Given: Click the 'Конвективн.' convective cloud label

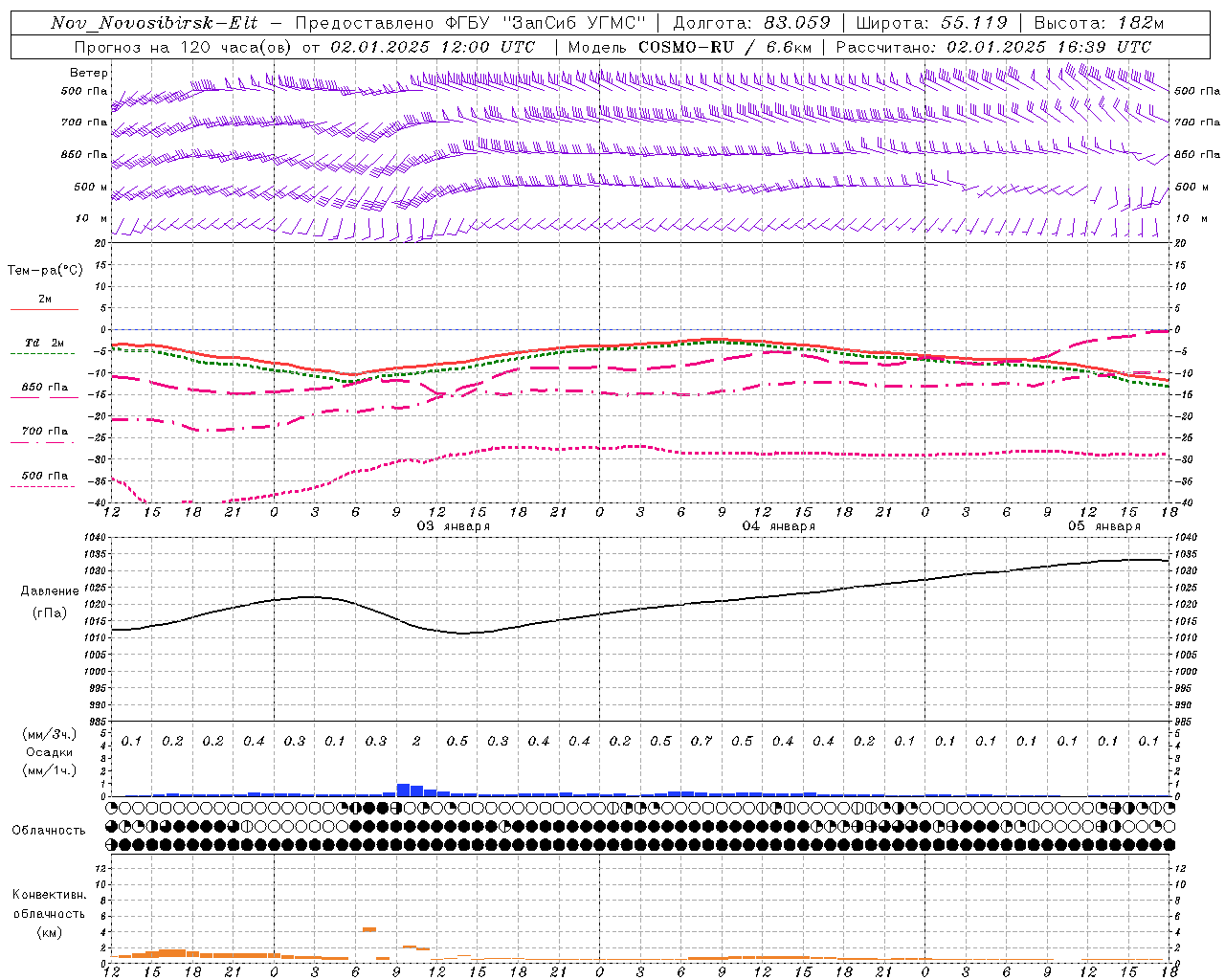Looking at the screenshot, I should click(49, 895).
